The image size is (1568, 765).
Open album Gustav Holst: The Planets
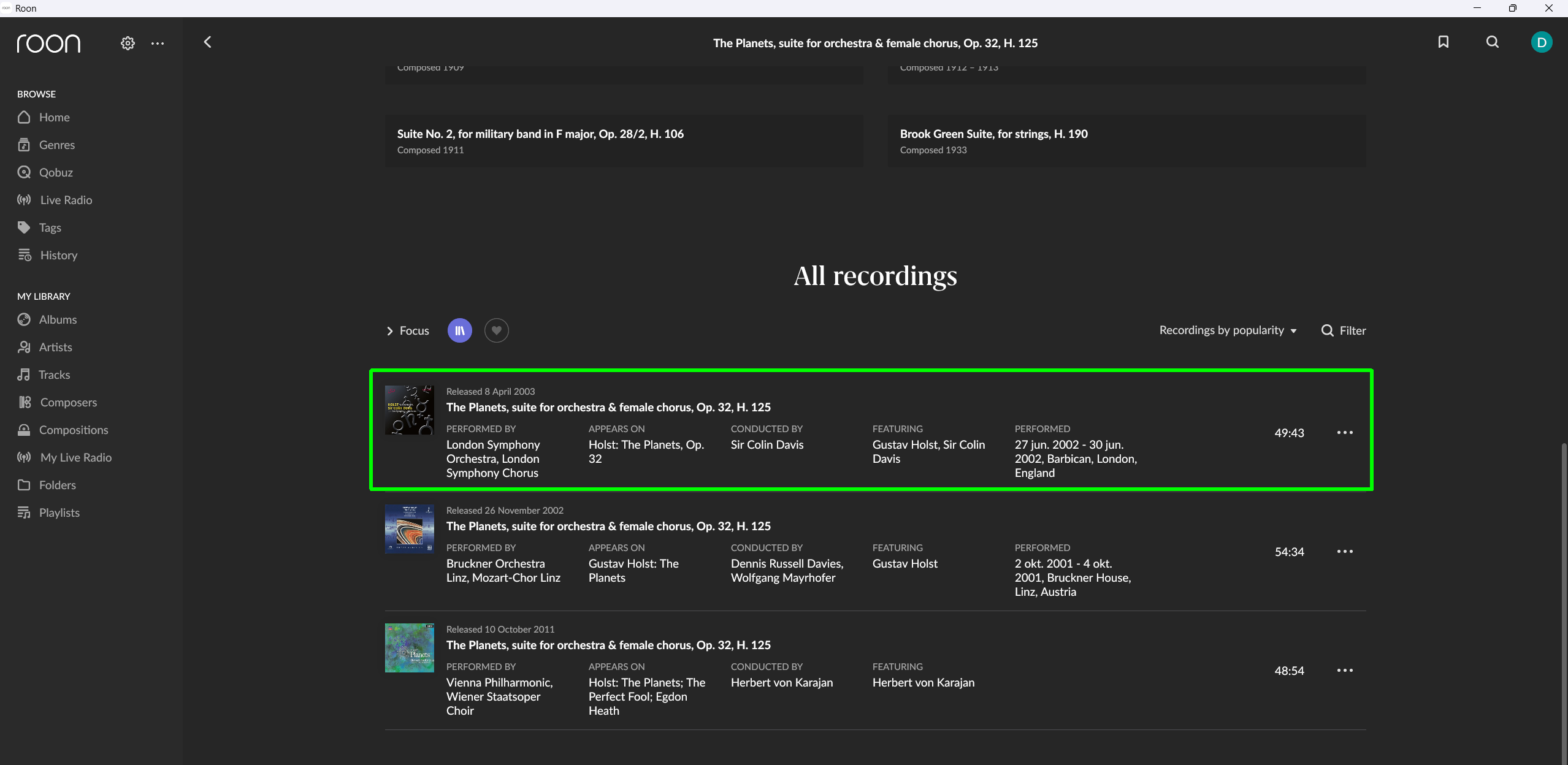click(x=633, y=571)
